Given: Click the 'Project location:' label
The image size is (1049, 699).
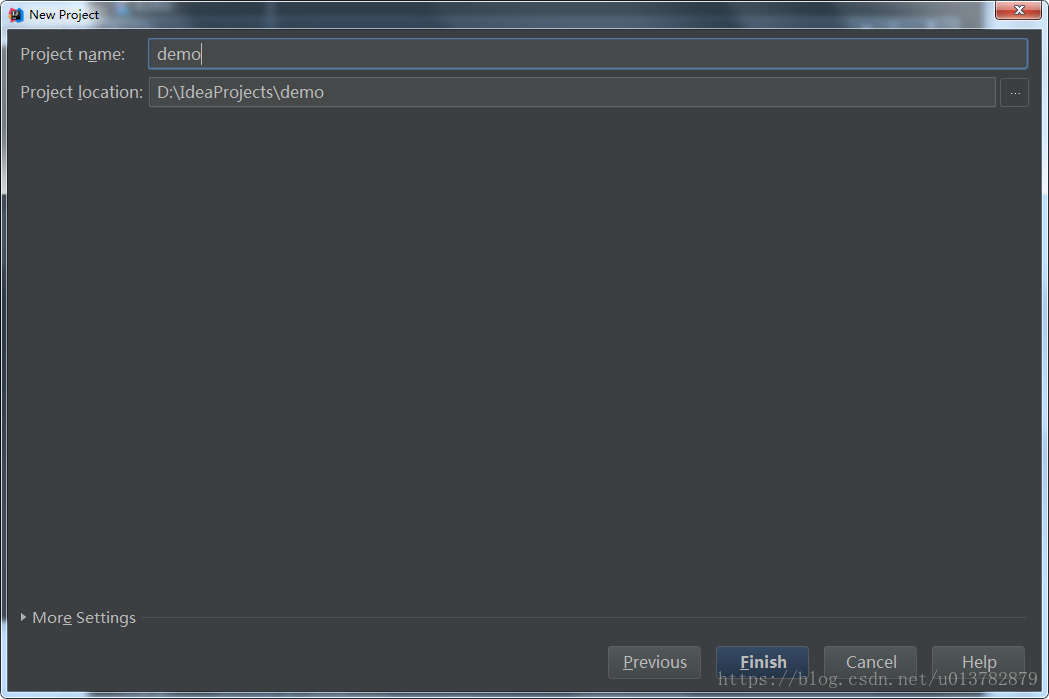Looking at the screenshot, I should (82, 92).
